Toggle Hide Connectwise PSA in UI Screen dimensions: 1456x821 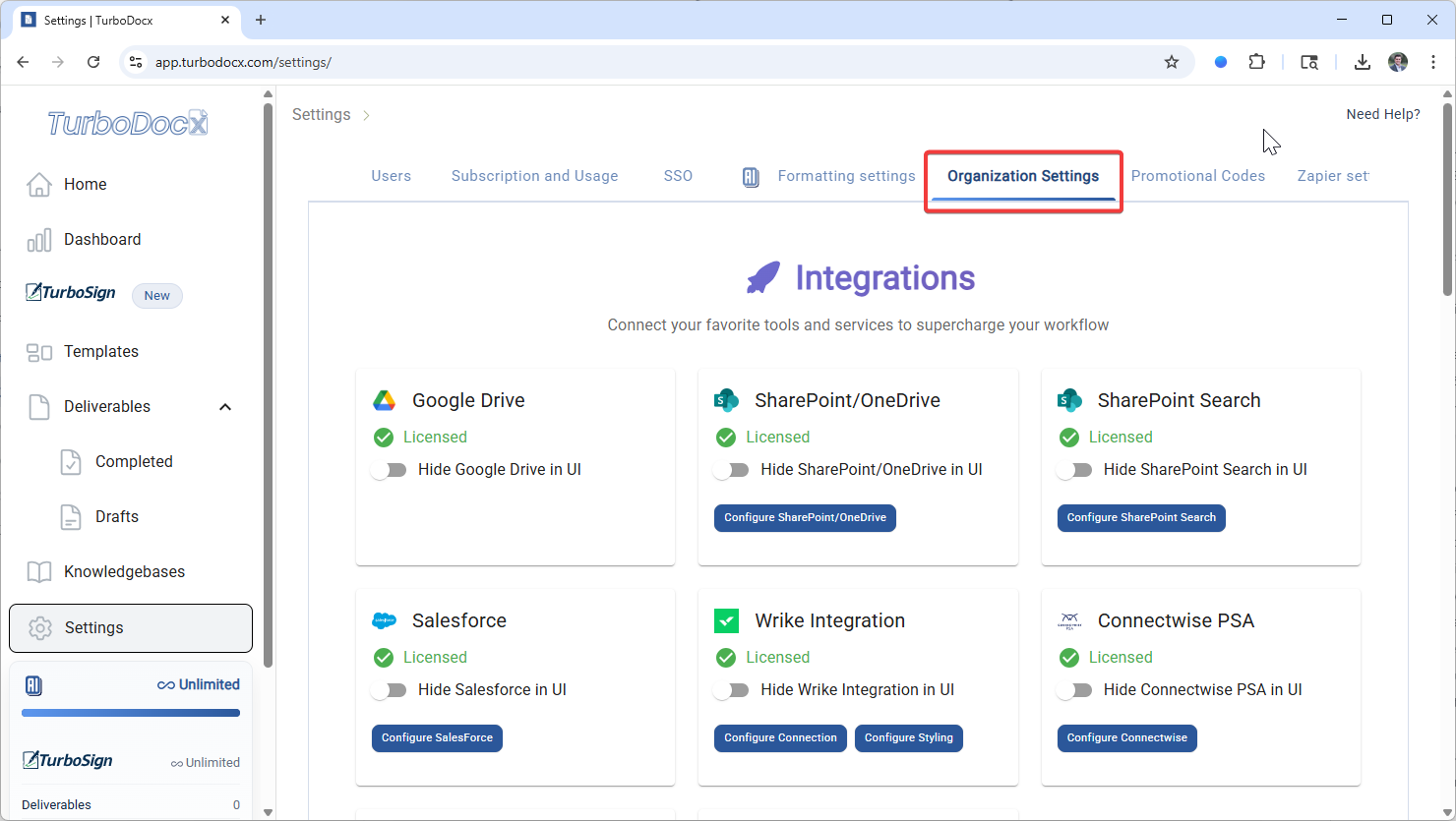pos(1074,690)
